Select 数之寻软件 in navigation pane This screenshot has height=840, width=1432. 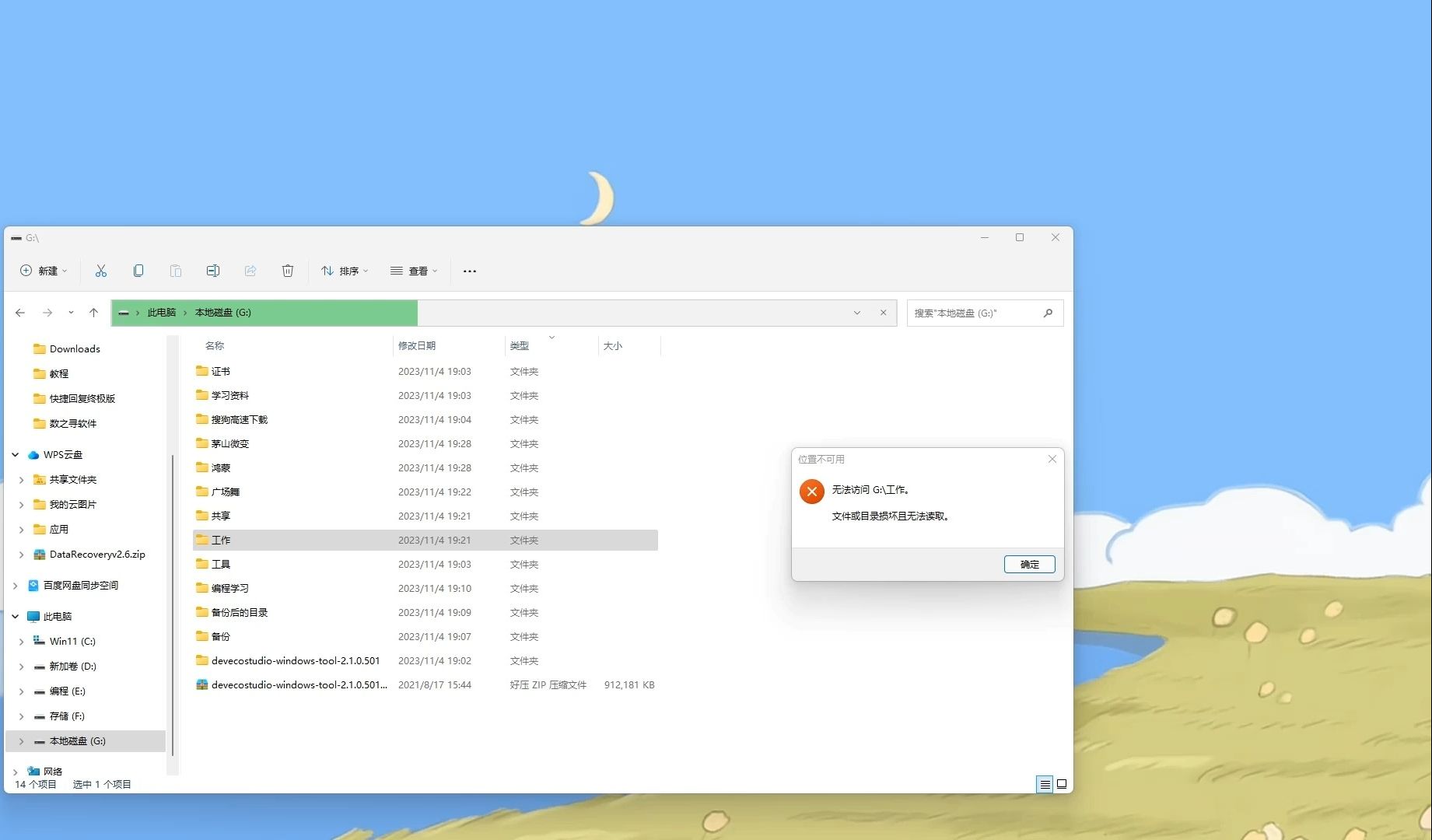point(73,423)
